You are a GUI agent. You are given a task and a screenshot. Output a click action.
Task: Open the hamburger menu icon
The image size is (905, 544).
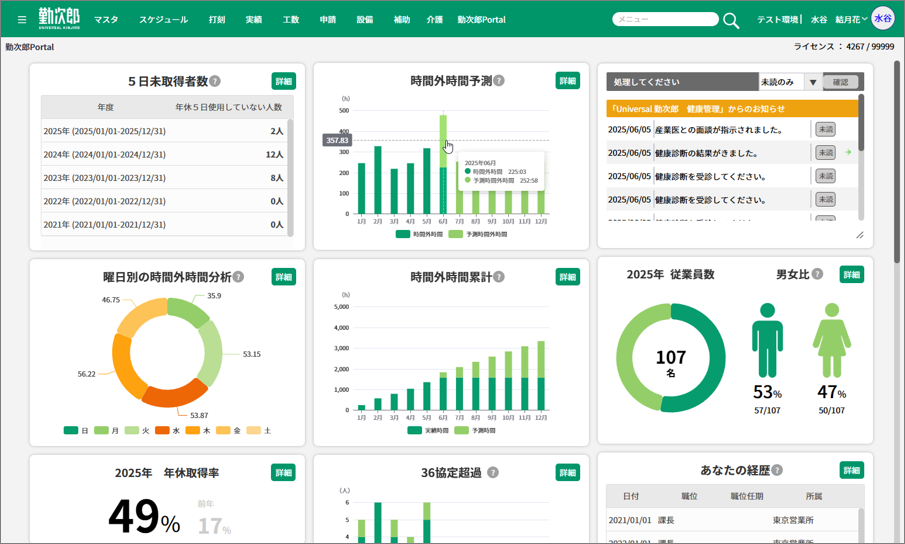point(22,20)
